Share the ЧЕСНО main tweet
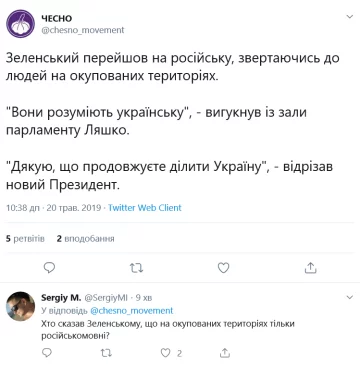This screenshot has height=366, width=360. coord(311,267)
